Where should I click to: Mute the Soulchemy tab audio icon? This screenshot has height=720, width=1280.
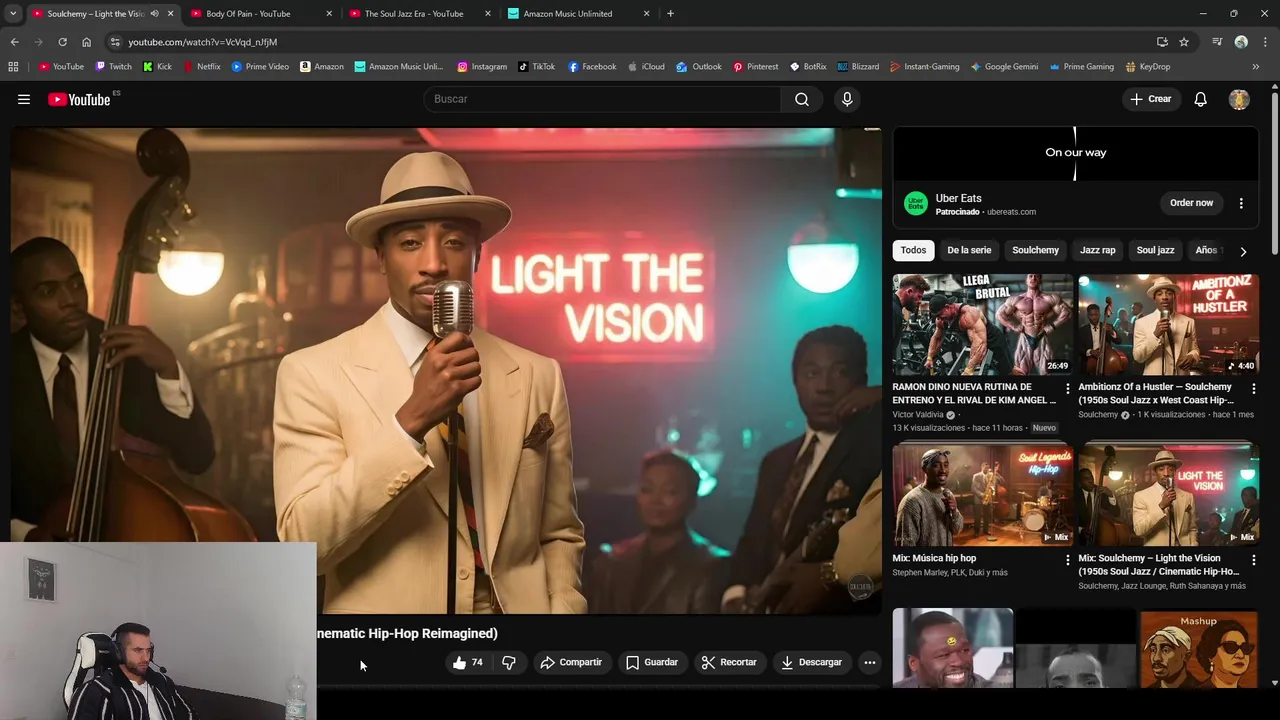click(154, 14)
